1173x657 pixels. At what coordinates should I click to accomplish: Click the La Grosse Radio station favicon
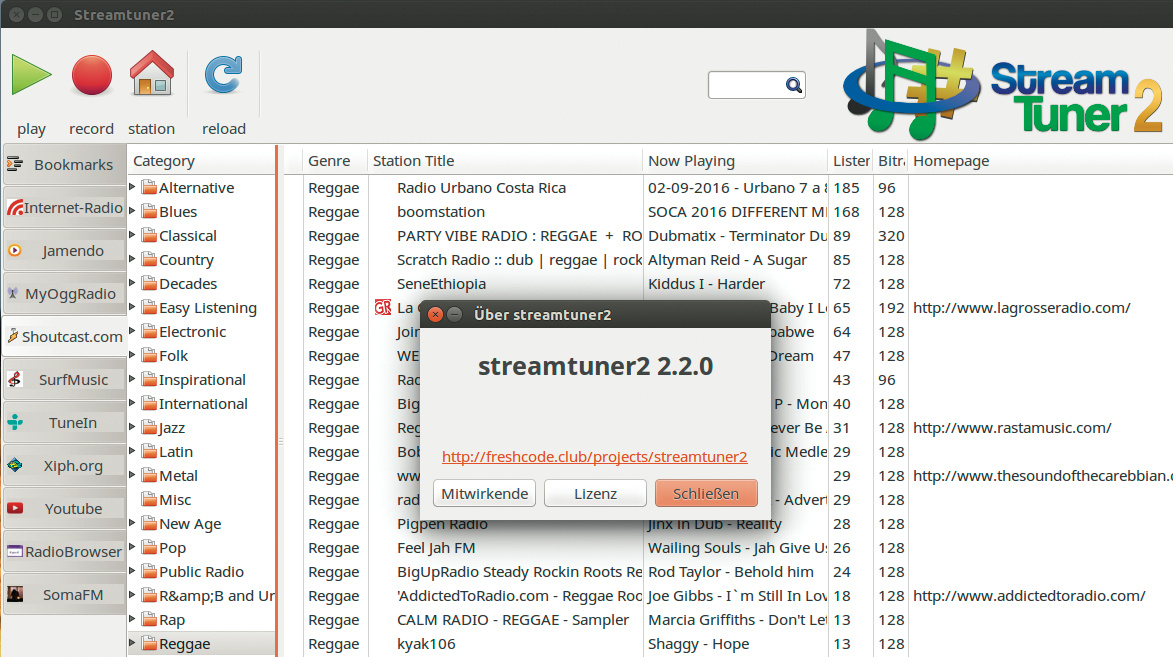click(382, 307)
